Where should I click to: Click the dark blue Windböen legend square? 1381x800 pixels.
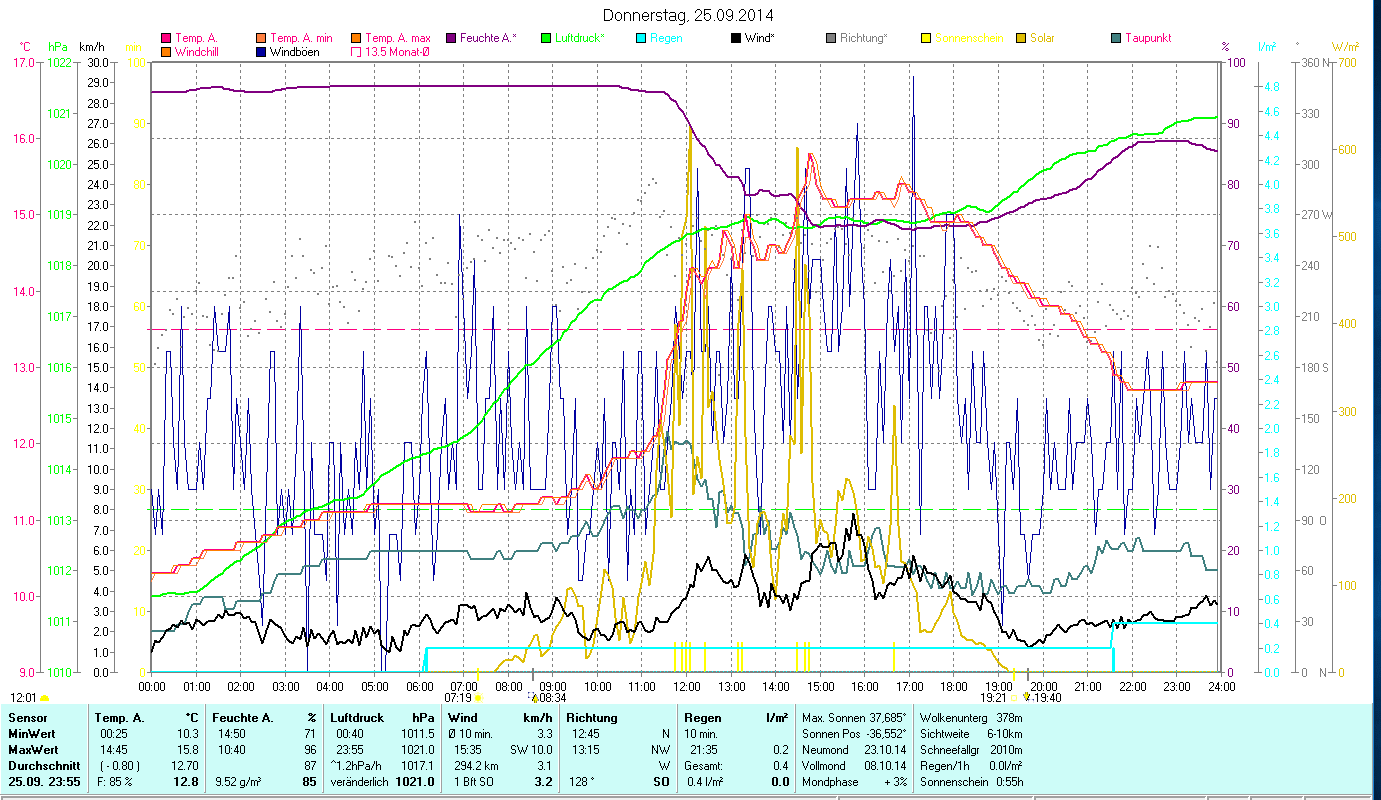coord(261,51)
